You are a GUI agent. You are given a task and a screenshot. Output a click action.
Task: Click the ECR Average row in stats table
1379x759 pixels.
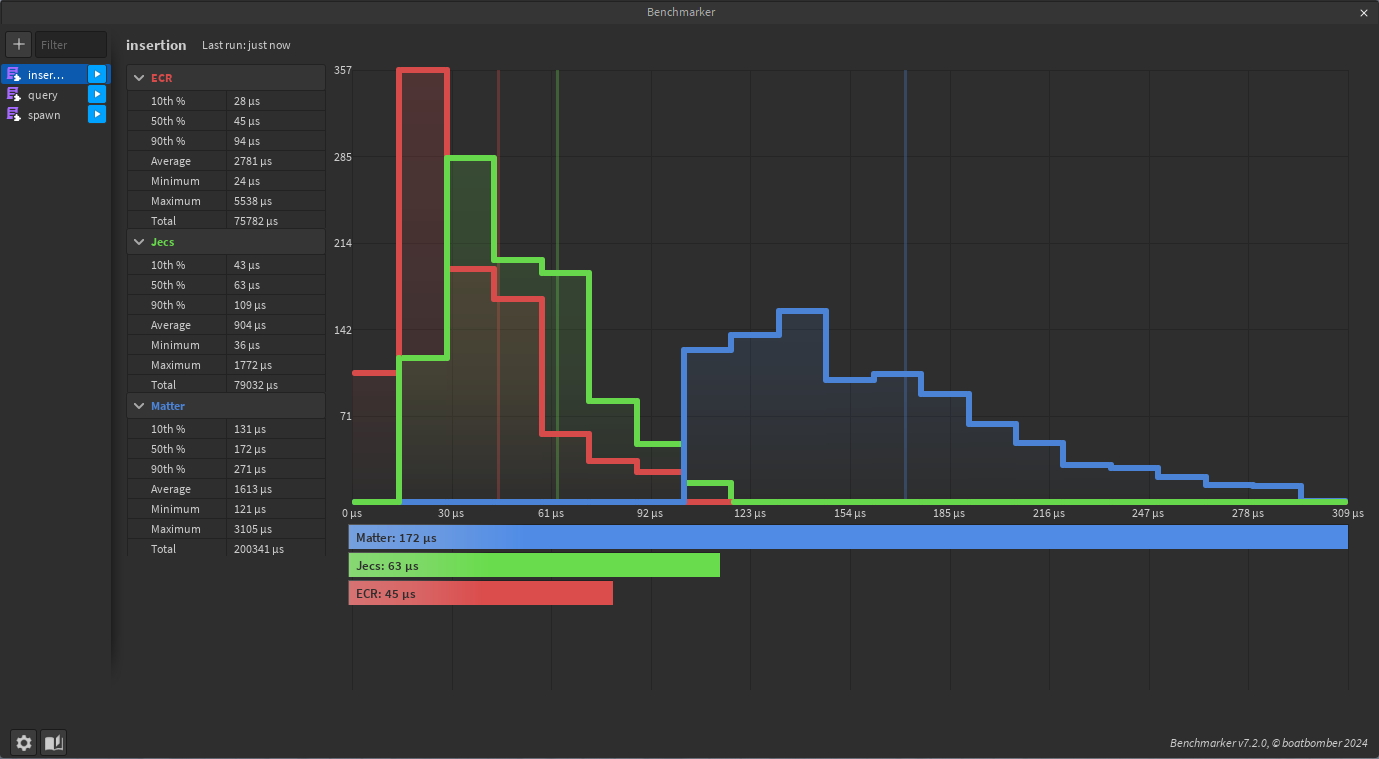tap(226, 161)
